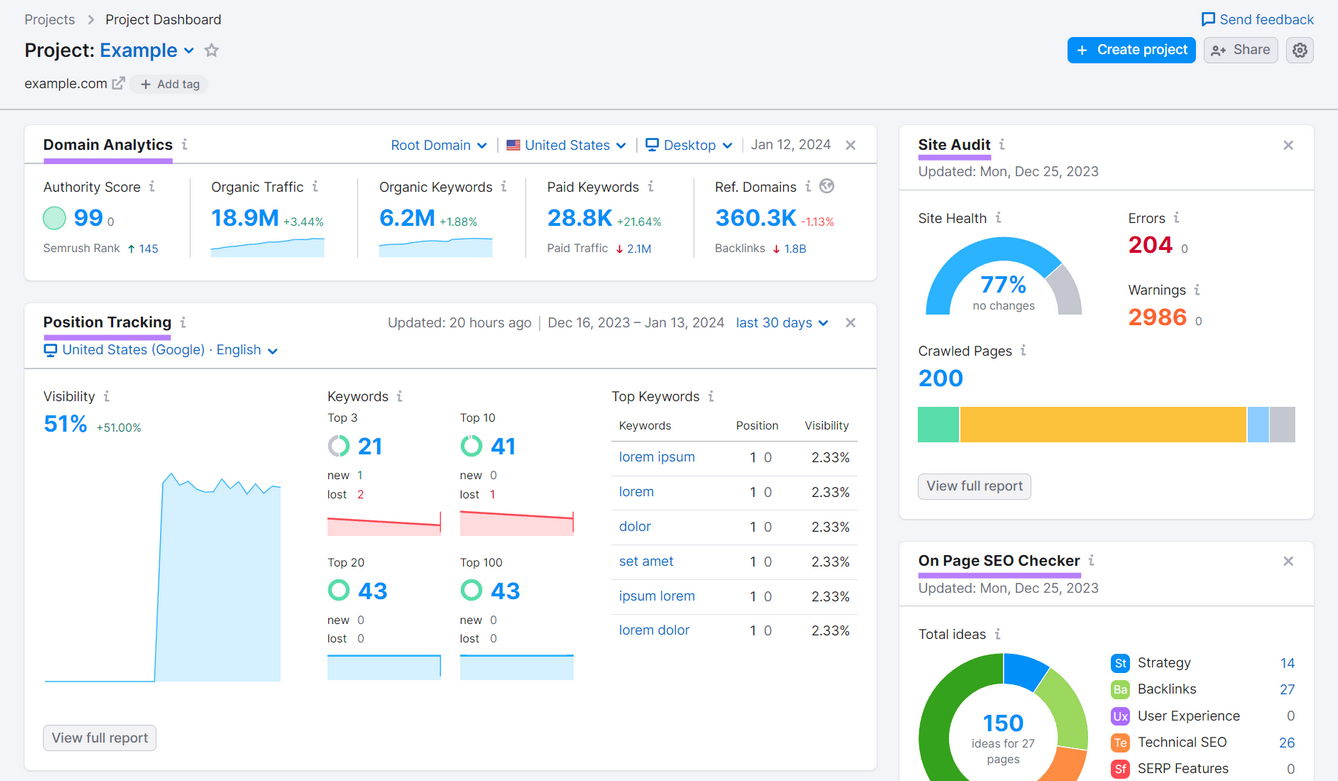Click globe icon next to Ref. Domains
Screen dimensions: 1338x781
coord(827,186)
